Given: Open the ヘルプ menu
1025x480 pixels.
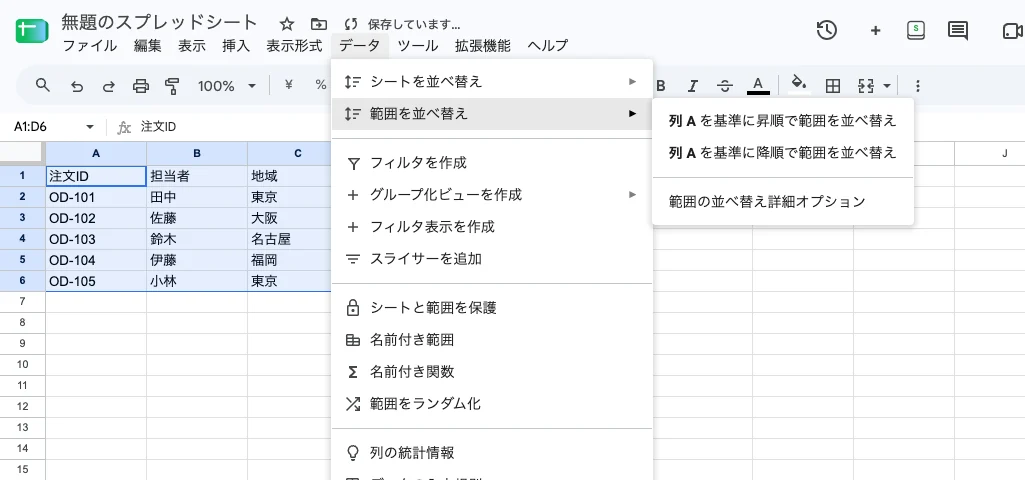Looking at the screenshot, I should (x=548, y=46).
